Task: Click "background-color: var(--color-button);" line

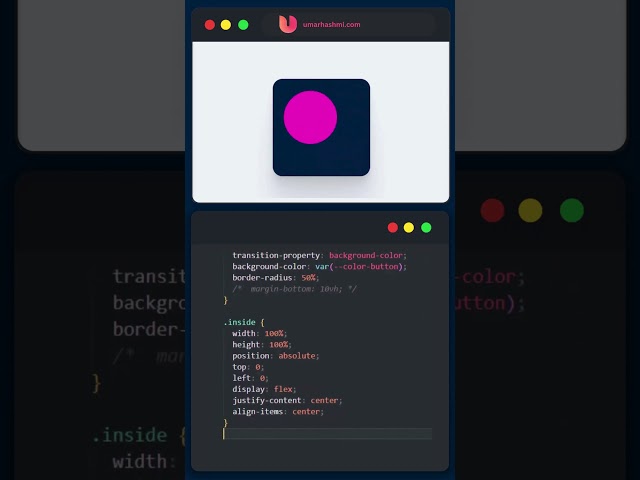Action: (x=320, y=267)
